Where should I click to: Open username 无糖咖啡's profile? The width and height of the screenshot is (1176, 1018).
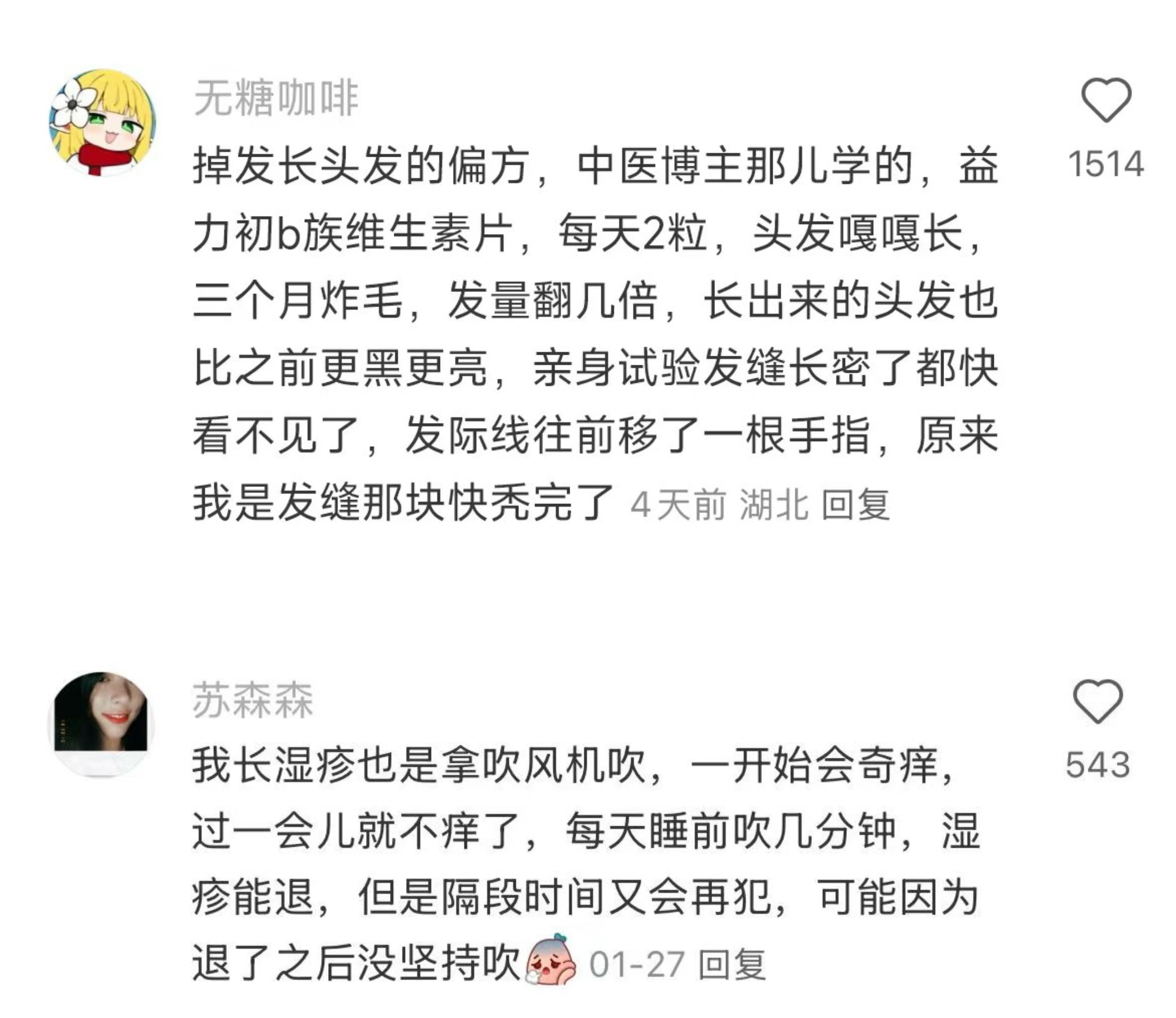[x=276, y=98]
